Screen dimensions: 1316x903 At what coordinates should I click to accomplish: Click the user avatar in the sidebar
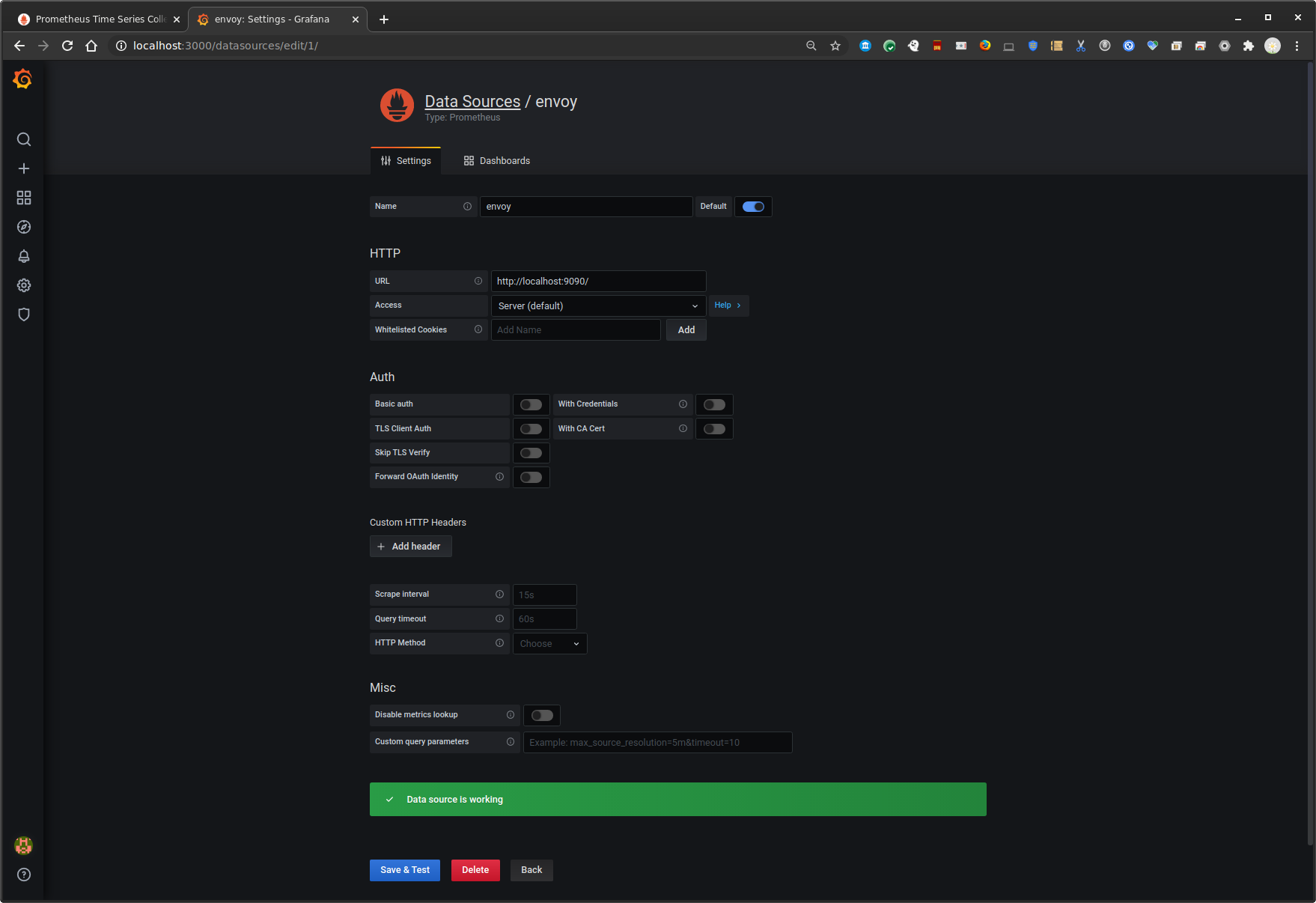(24, 845)
